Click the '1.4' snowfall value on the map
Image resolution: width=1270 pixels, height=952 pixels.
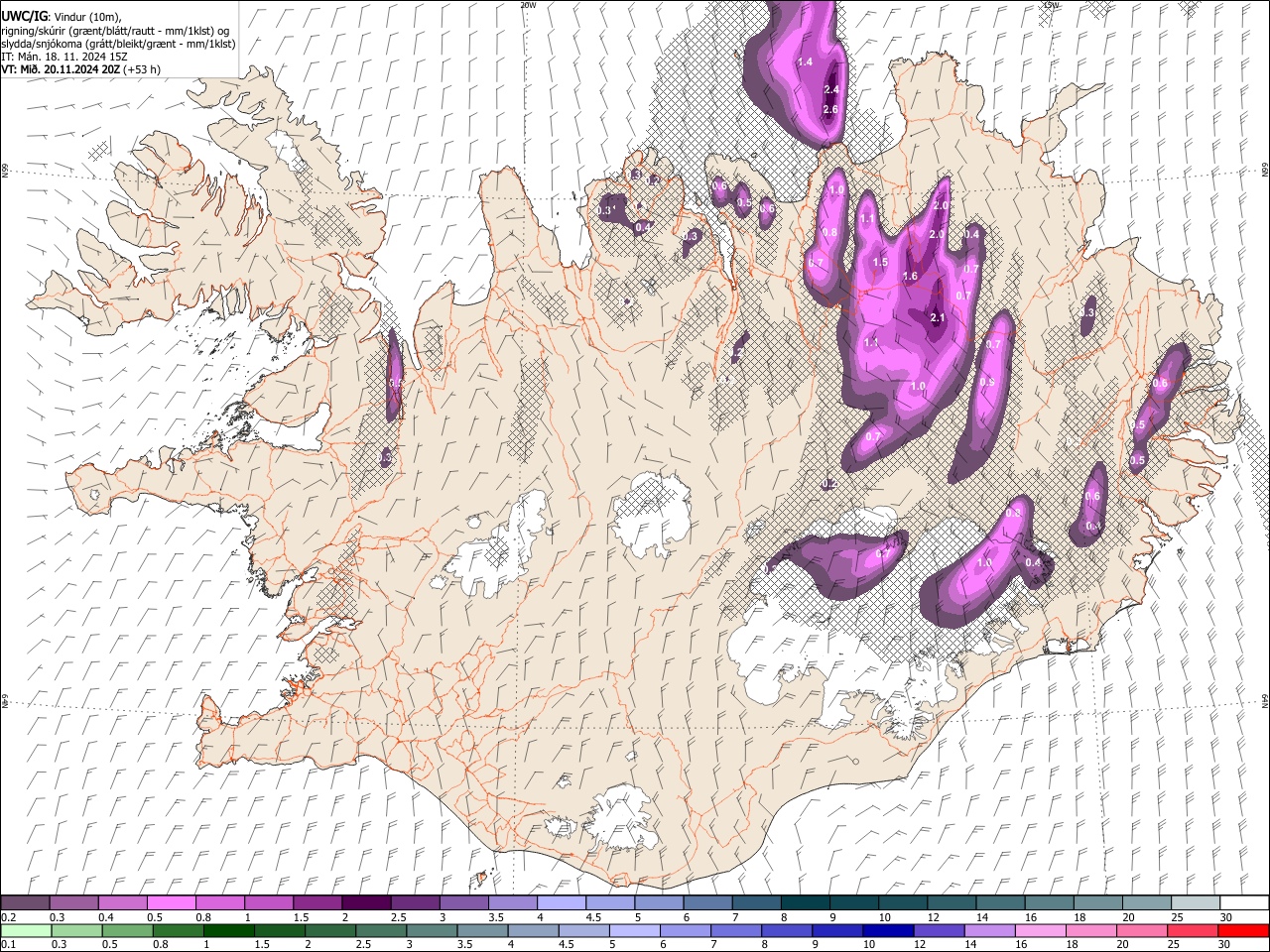(805, 62)
